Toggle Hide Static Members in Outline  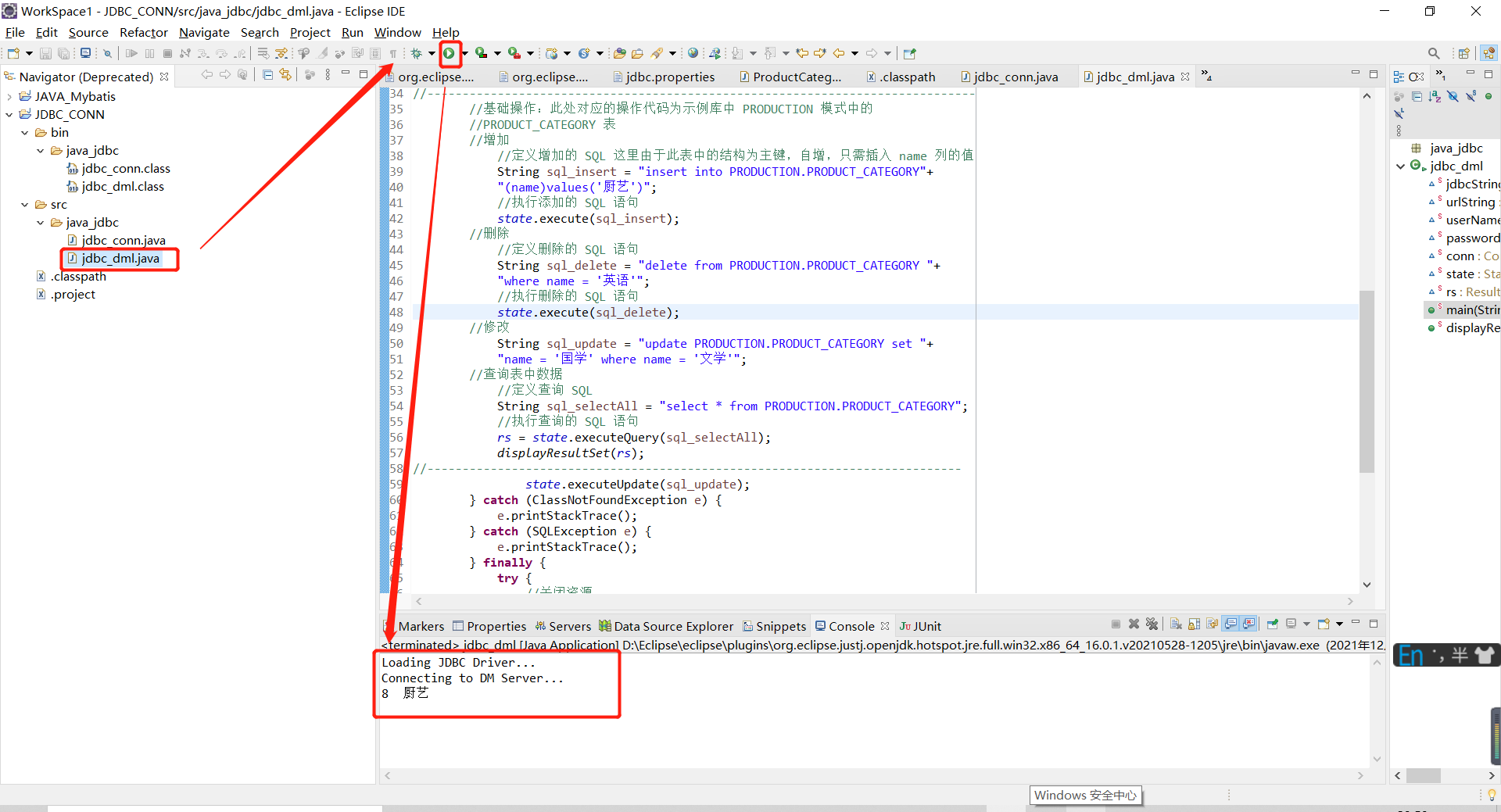[x=1471, y=96]
